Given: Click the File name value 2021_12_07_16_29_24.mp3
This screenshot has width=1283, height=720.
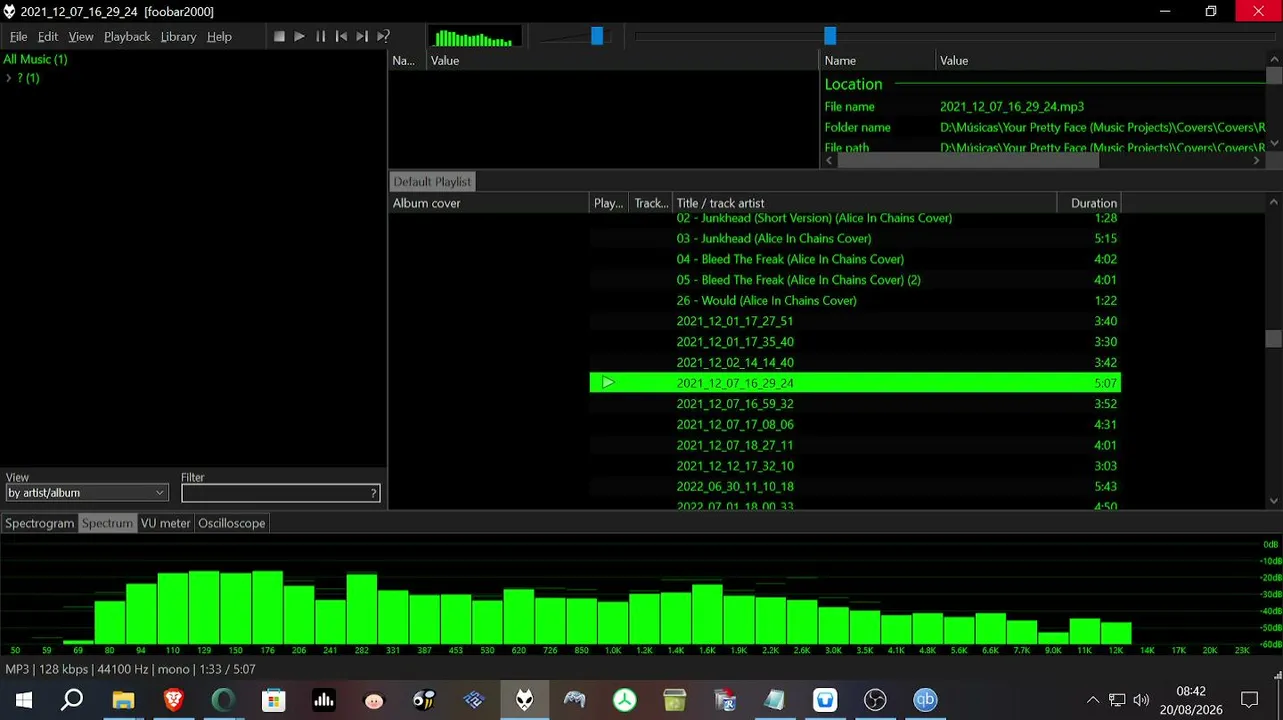Looking at the screenshot, I should pyautogui.click(x=1012, y=107).
